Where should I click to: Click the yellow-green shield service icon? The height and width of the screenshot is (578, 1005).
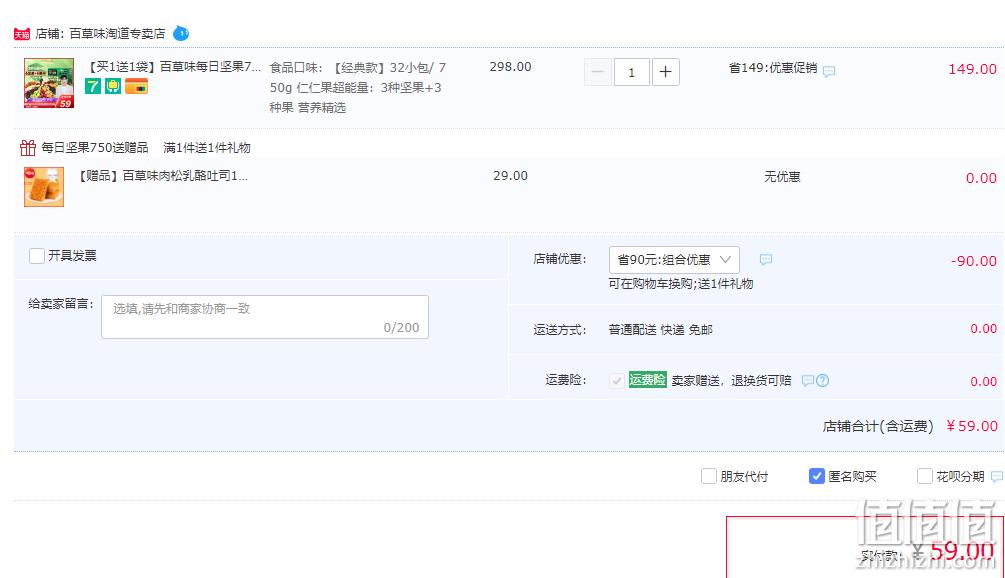point(113,86)
